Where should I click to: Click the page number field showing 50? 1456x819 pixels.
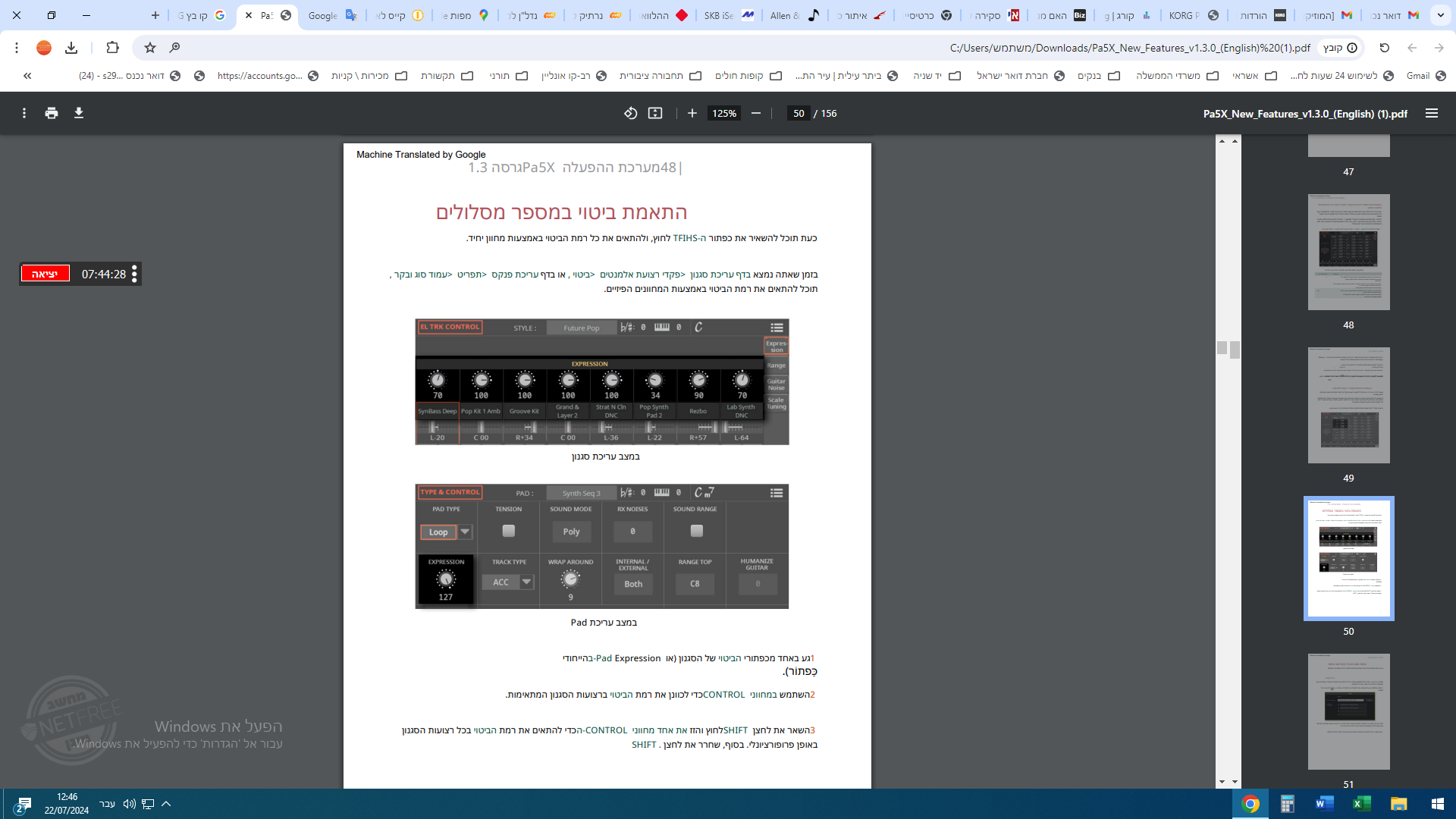tap(799, 113)
